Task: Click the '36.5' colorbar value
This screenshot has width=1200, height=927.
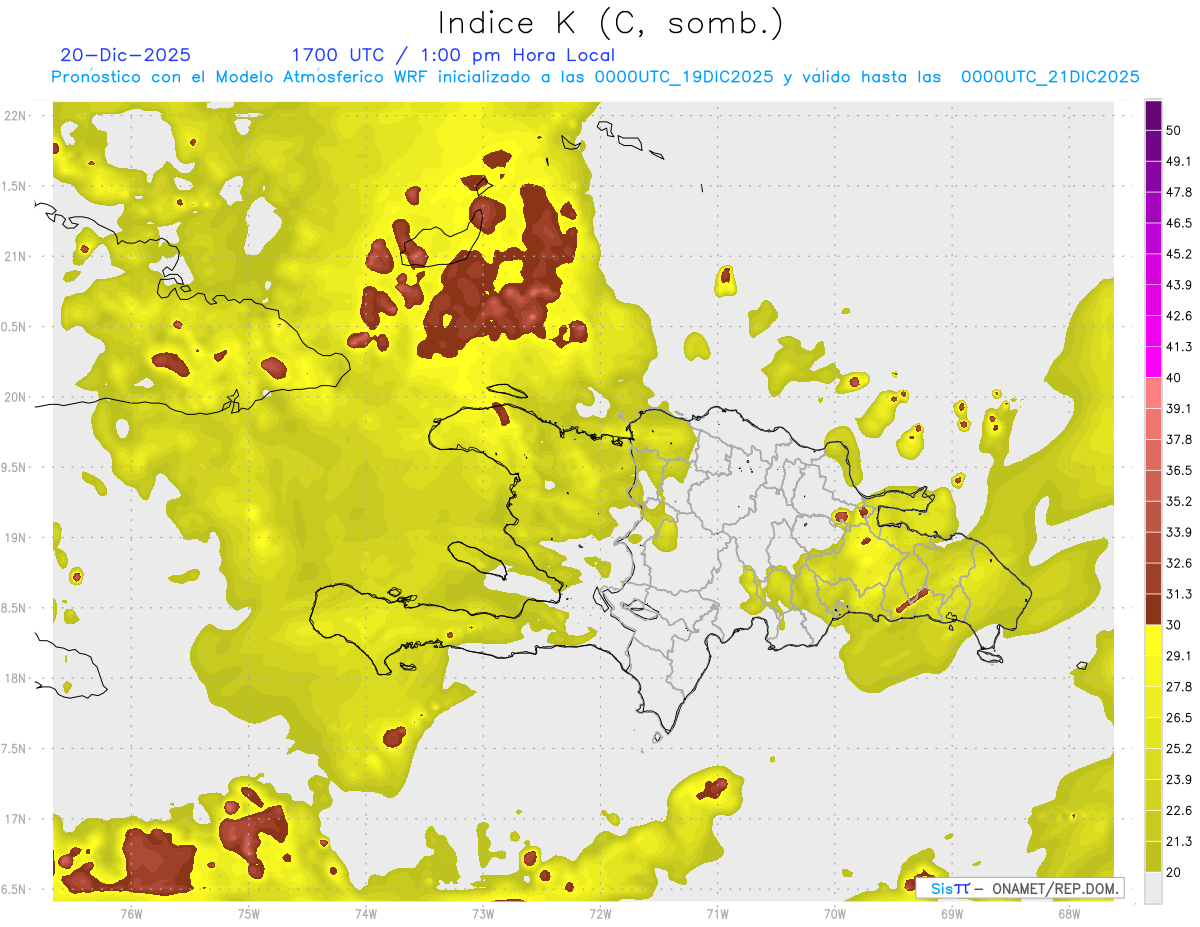Action: click(x=1179, y=470)
